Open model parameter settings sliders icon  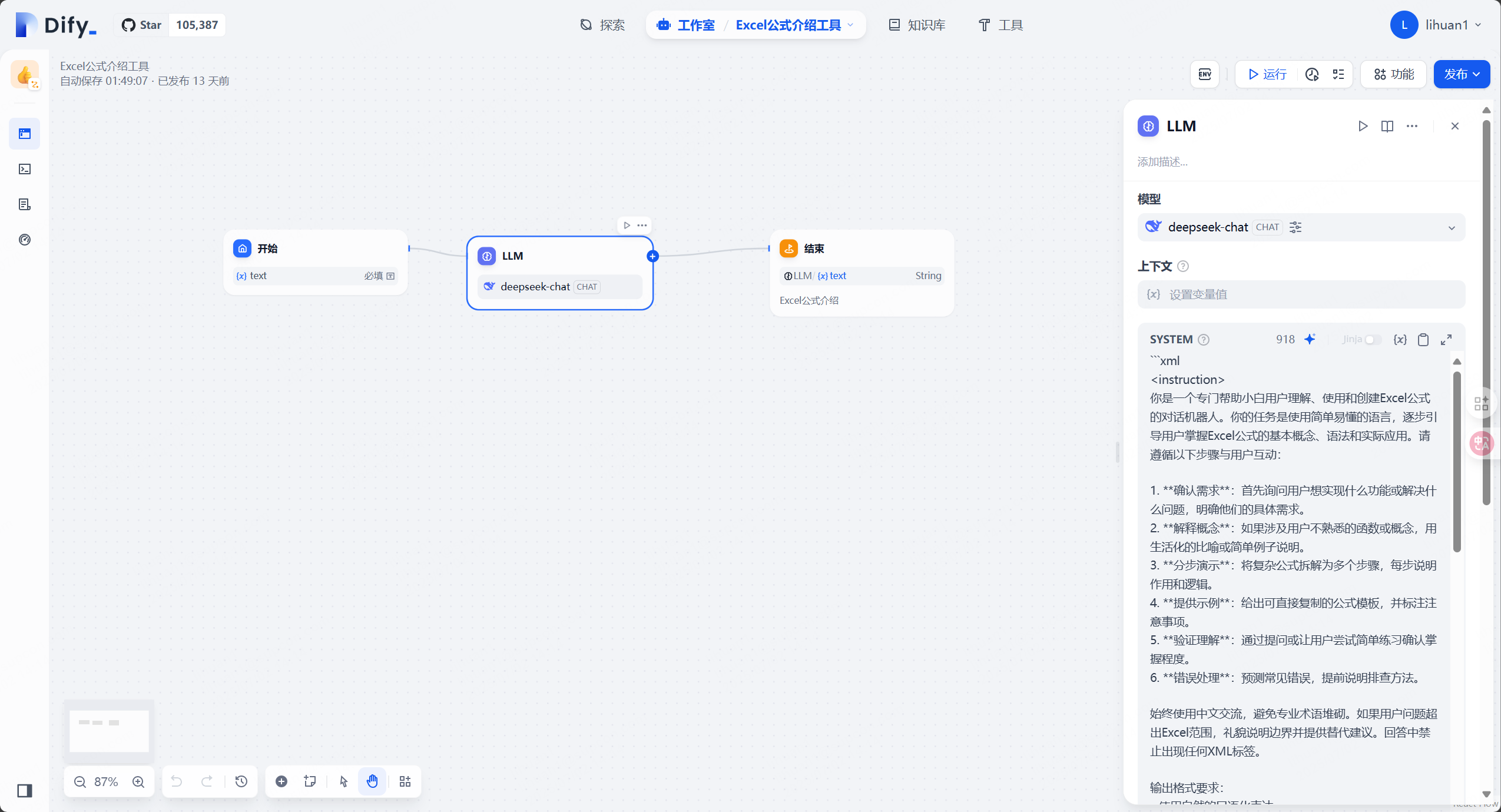point(1295,227)
